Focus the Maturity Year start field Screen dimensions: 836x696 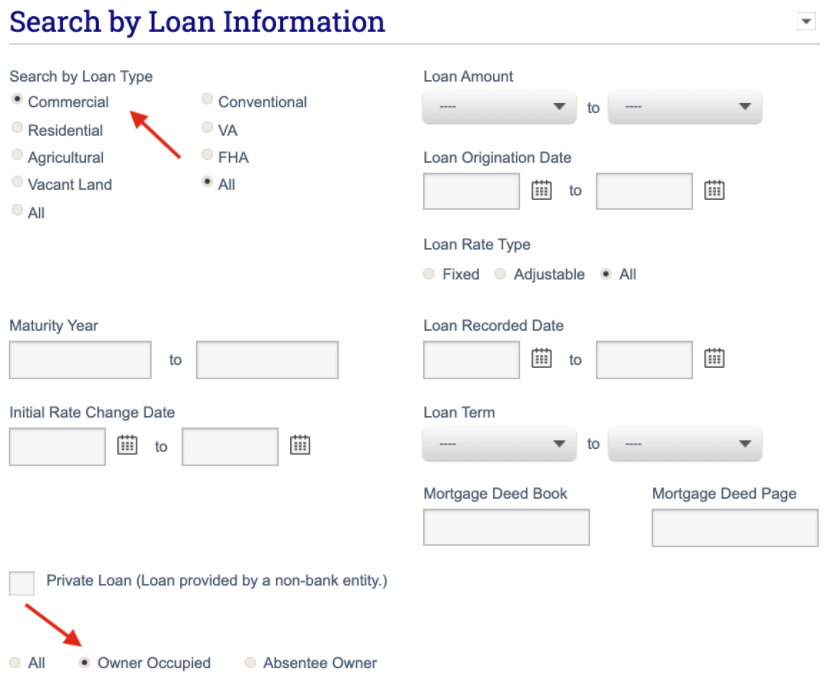tap(80, 360)
